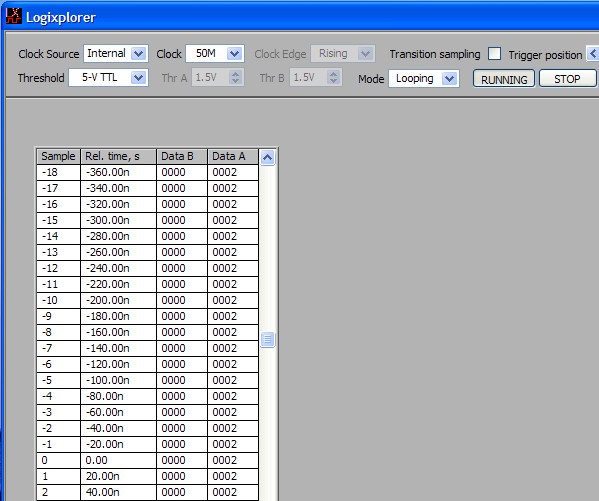Image resolution: width=599 pixels, height=501 pixels.
Task: Click the Thr B voltage stepper arrows
Action: click(x=333, y=78)
